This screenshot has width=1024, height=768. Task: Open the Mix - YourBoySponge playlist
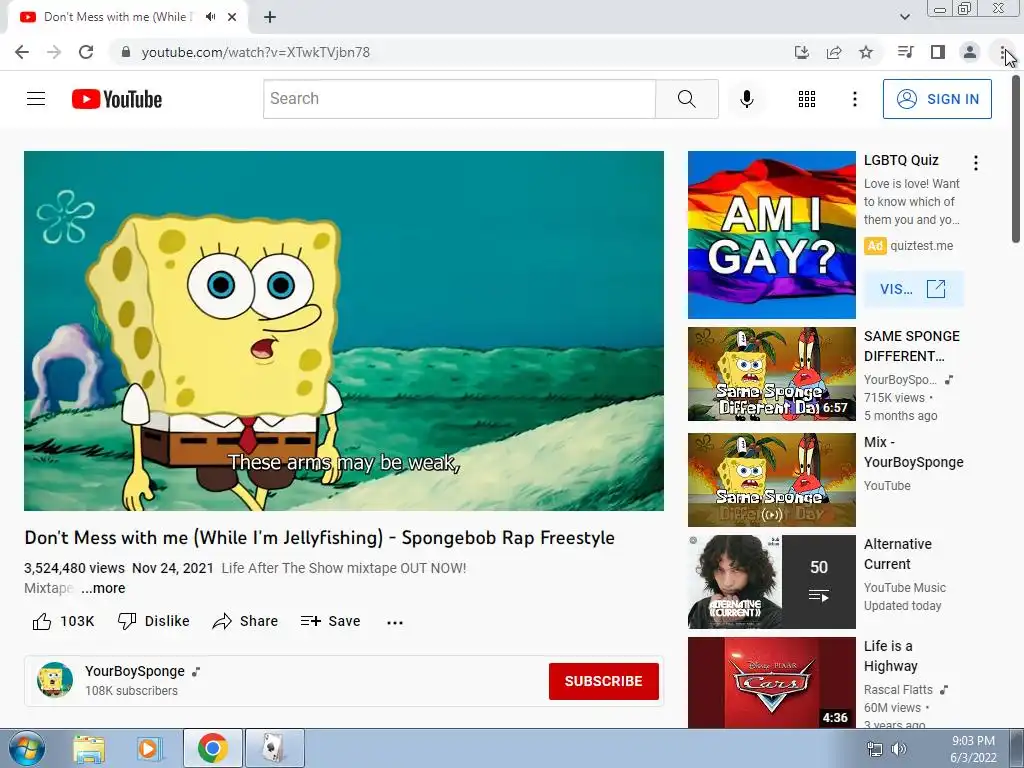(771, 479)
